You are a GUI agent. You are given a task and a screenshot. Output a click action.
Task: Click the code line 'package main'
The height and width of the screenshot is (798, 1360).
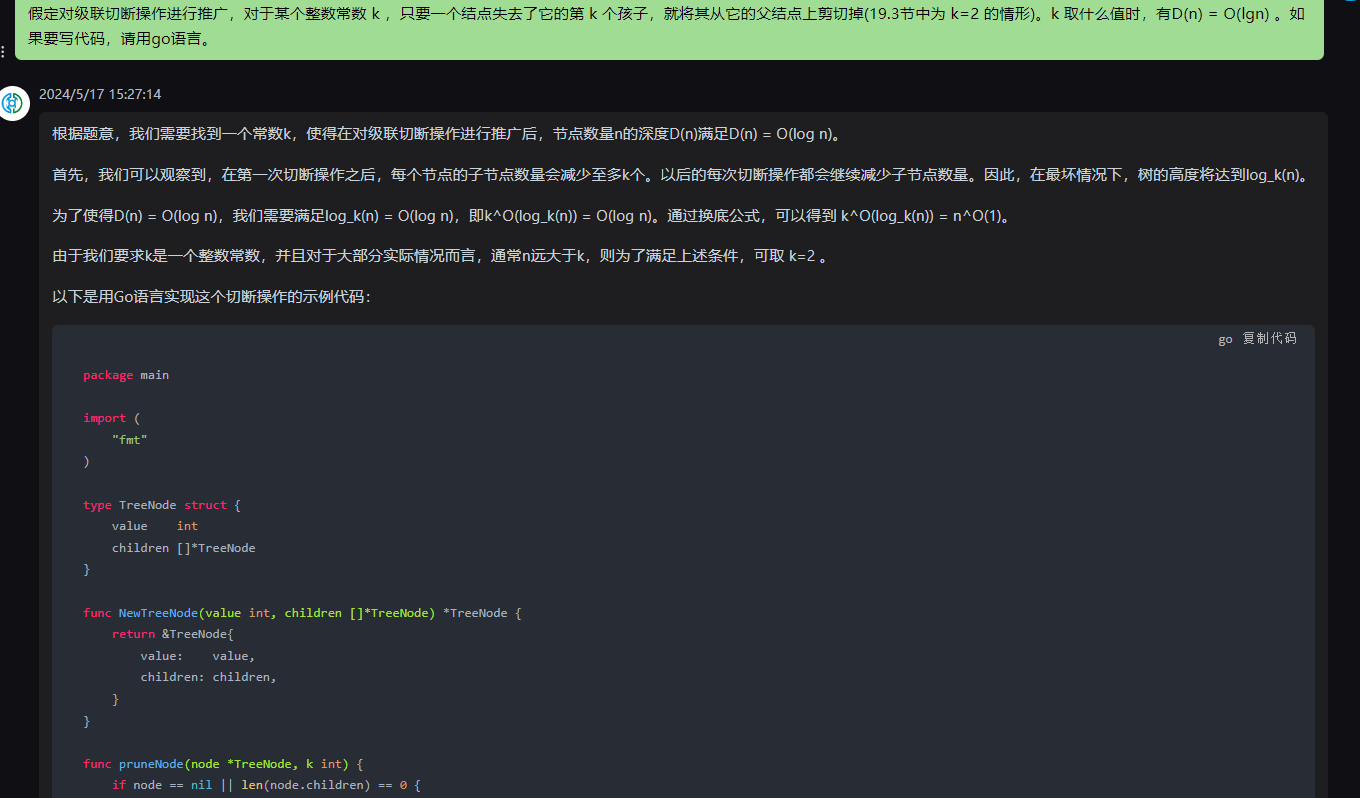click(x=126, y=375)
